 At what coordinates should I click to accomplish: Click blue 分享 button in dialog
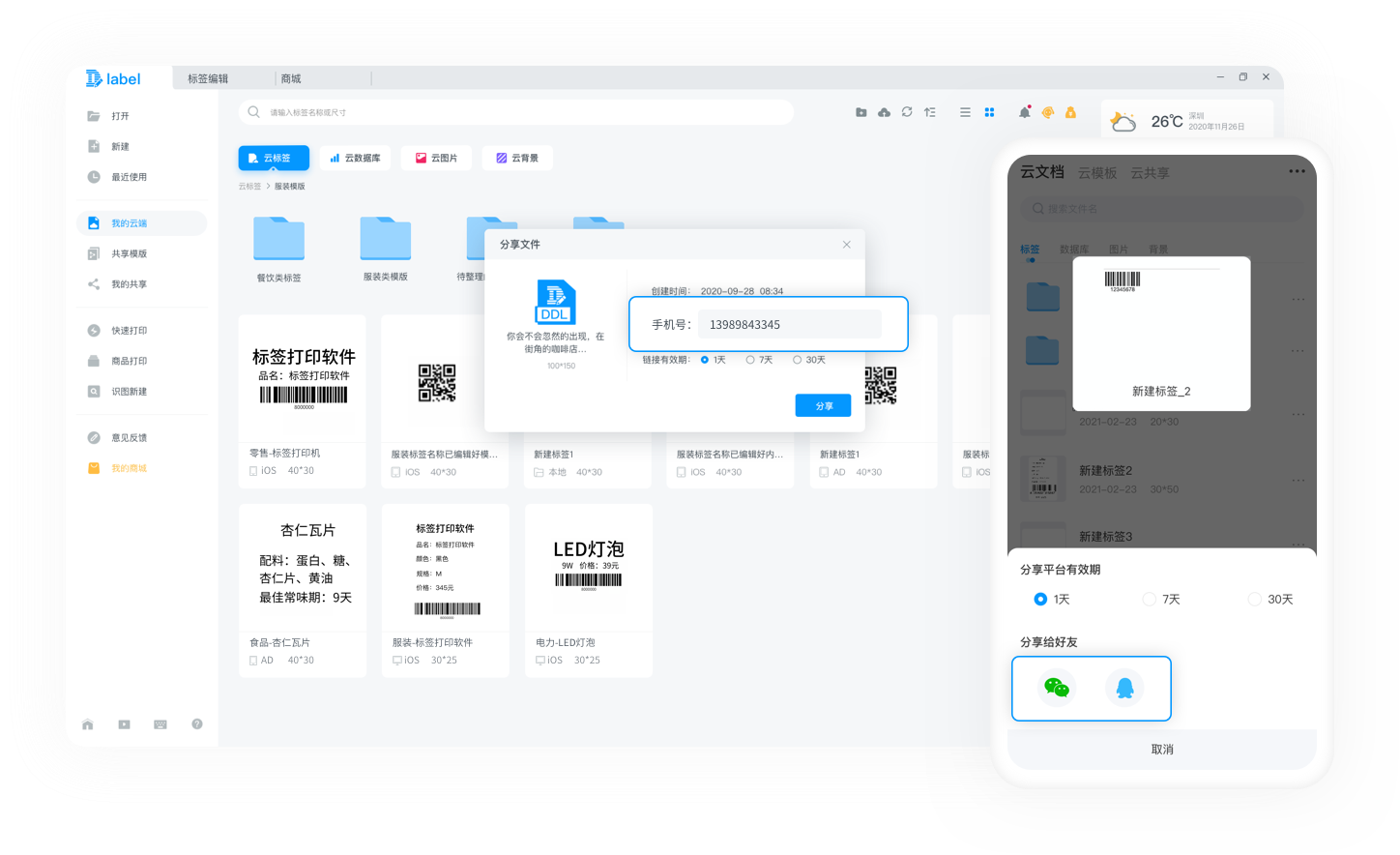[823, 406]
